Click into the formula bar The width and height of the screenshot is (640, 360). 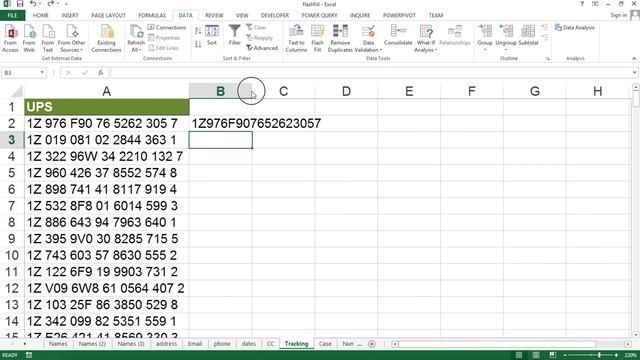point(371,73)
